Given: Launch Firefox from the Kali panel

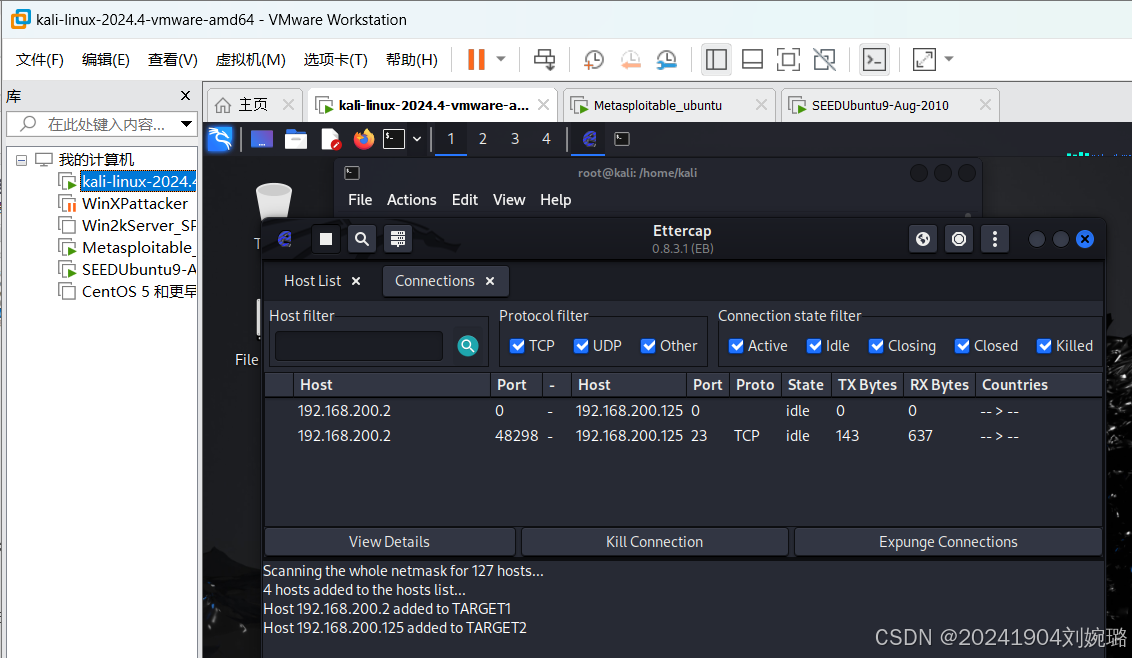Looking at the screenshot, I should pos(364,139).
